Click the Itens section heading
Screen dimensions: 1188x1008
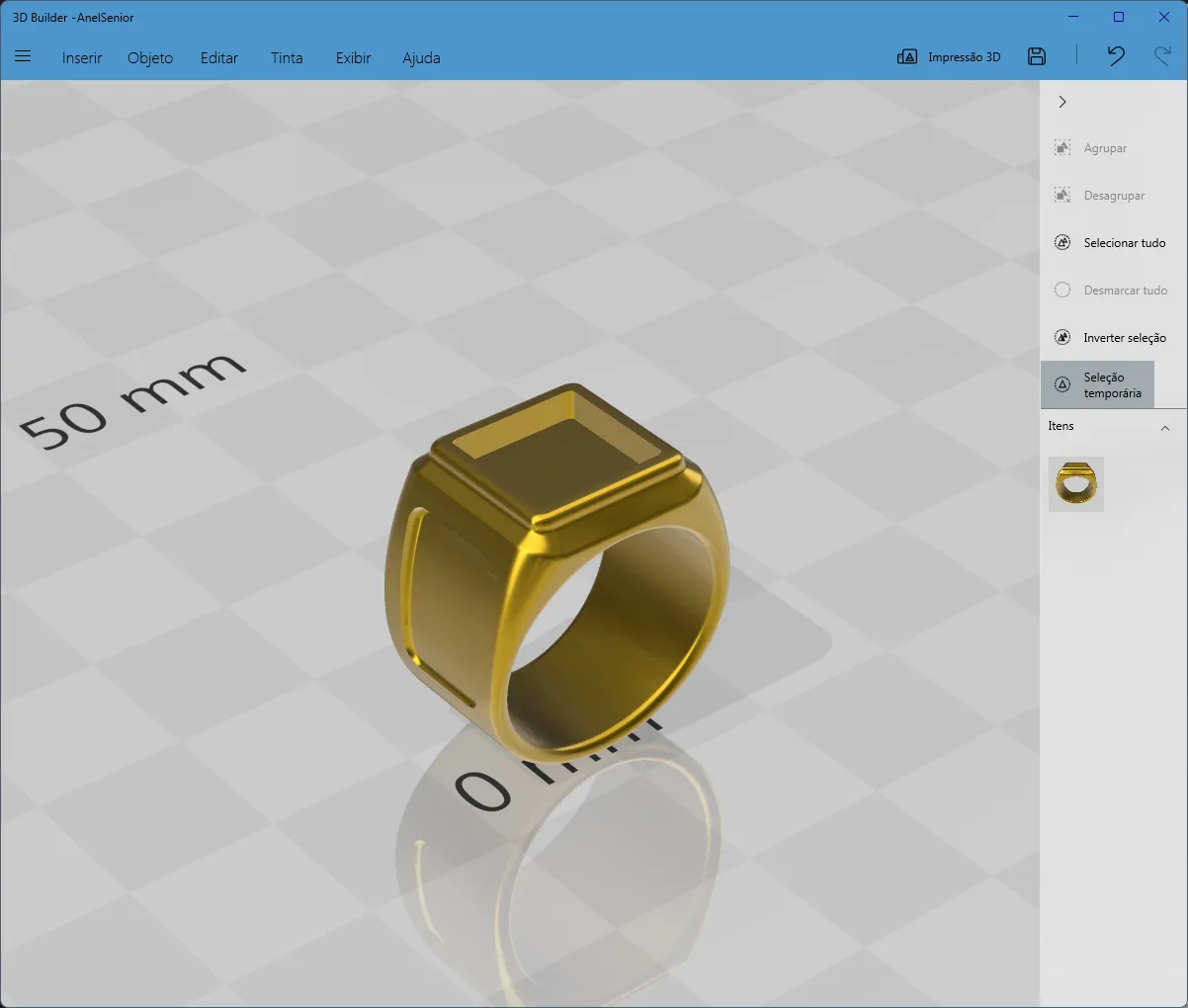click(x=1061, y=426)
